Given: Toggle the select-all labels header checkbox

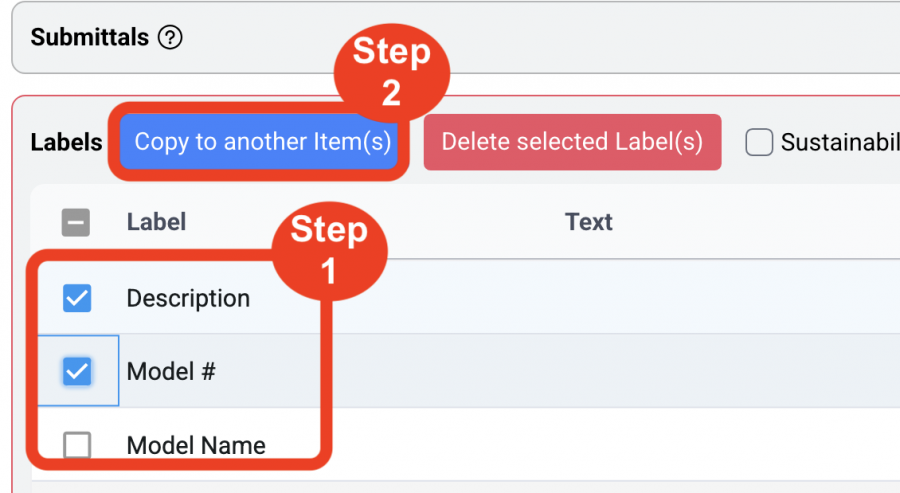Looking at the screenshot, I should point(76,223).
